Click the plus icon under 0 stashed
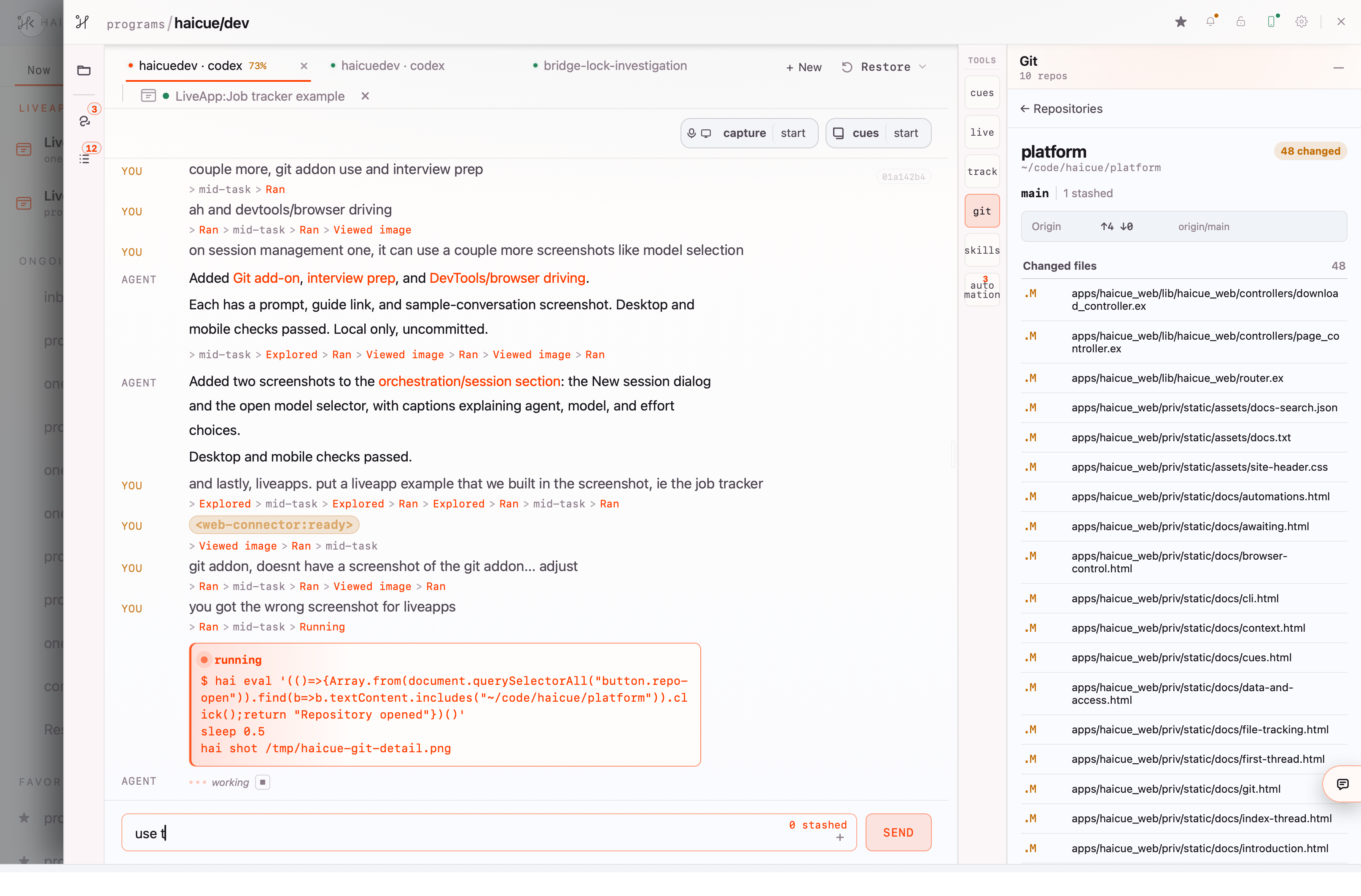1361x896 pixels. [839, 837]
